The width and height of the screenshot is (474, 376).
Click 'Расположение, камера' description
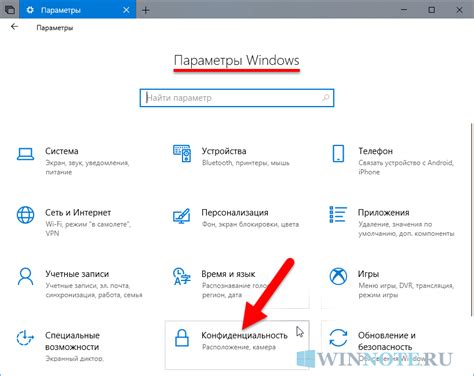[x=239, y=347]
